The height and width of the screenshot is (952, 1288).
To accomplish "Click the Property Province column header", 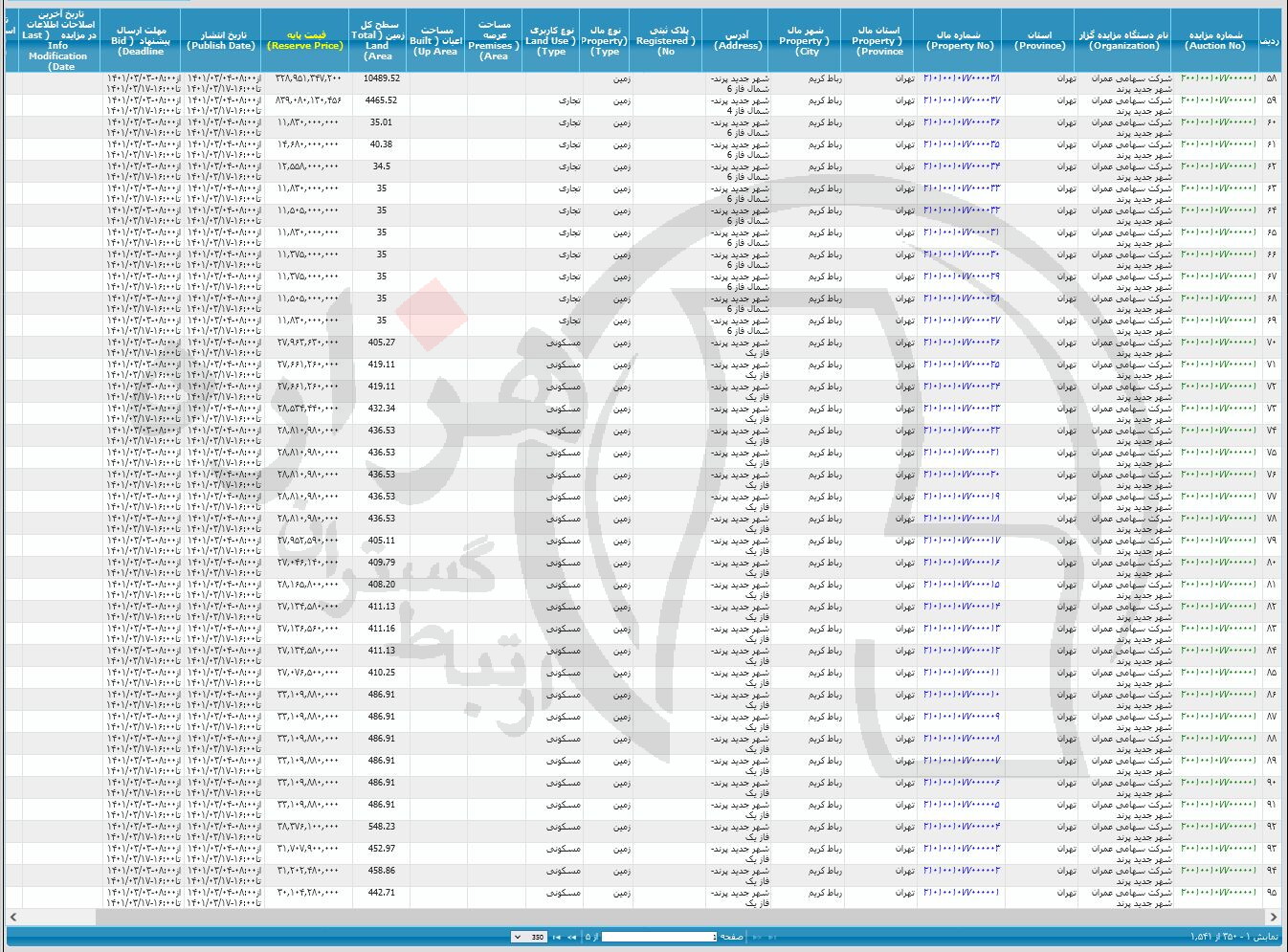I will click(x=878, y=40).
